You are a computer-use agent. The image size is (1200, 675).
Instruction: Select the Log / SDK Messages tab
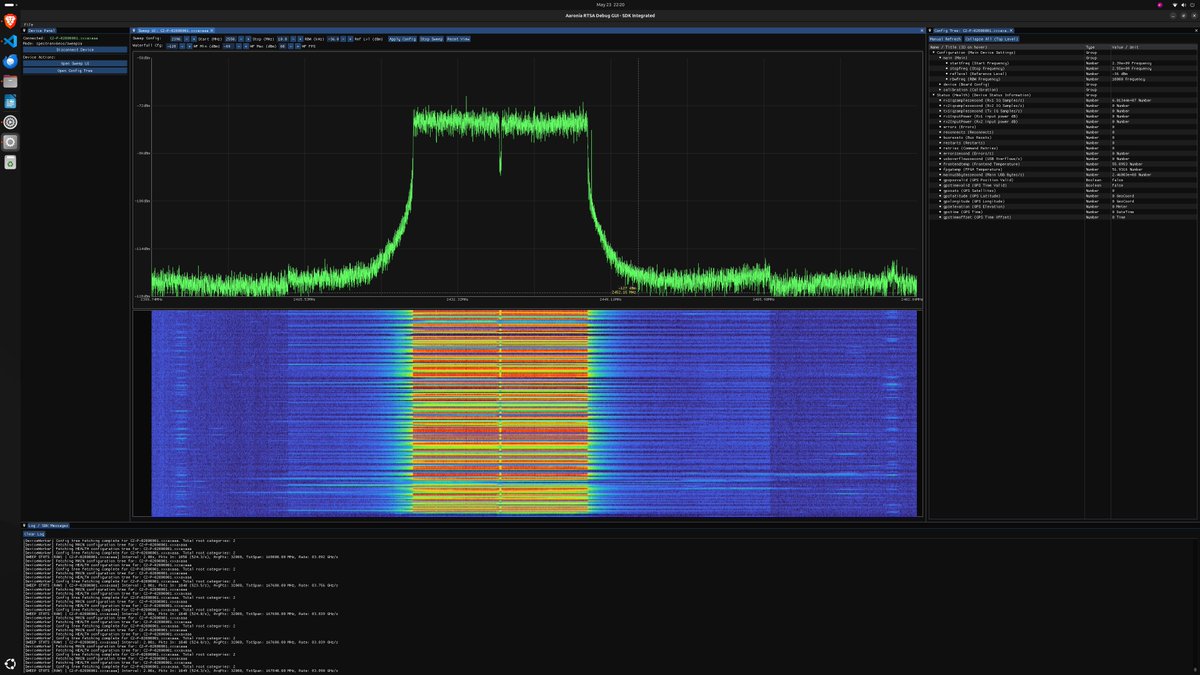tap(49, 524)
